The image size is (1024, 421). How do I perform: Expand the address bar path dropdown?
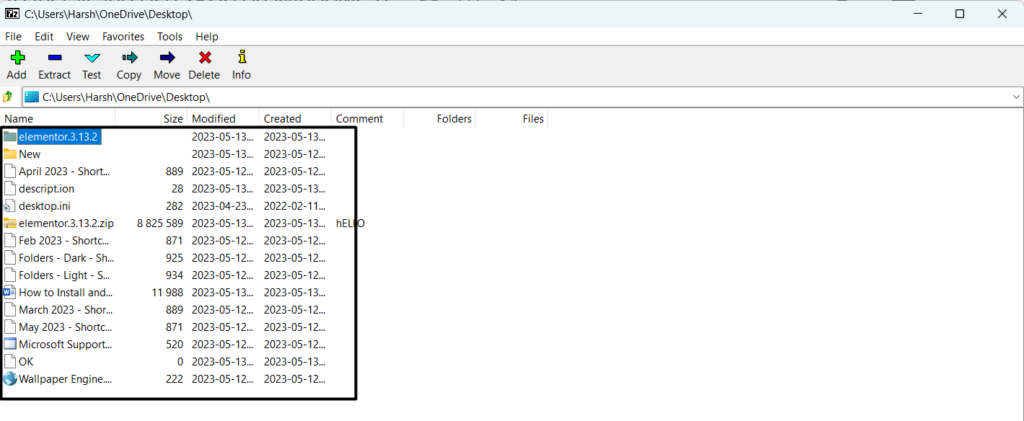coord(1014,97)
